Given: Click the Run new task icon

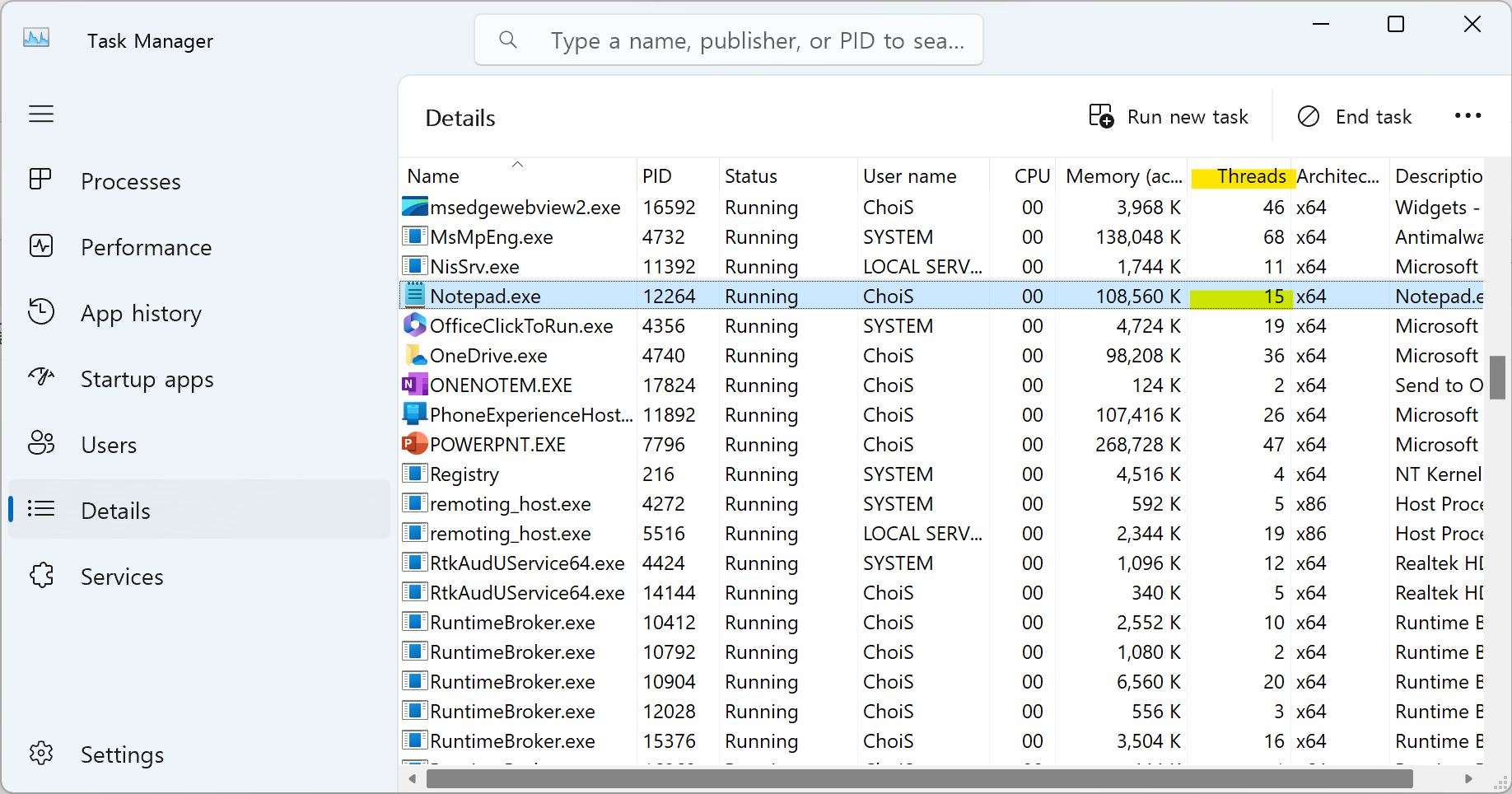Looking at the screenshot, I should pos(1101,116).
